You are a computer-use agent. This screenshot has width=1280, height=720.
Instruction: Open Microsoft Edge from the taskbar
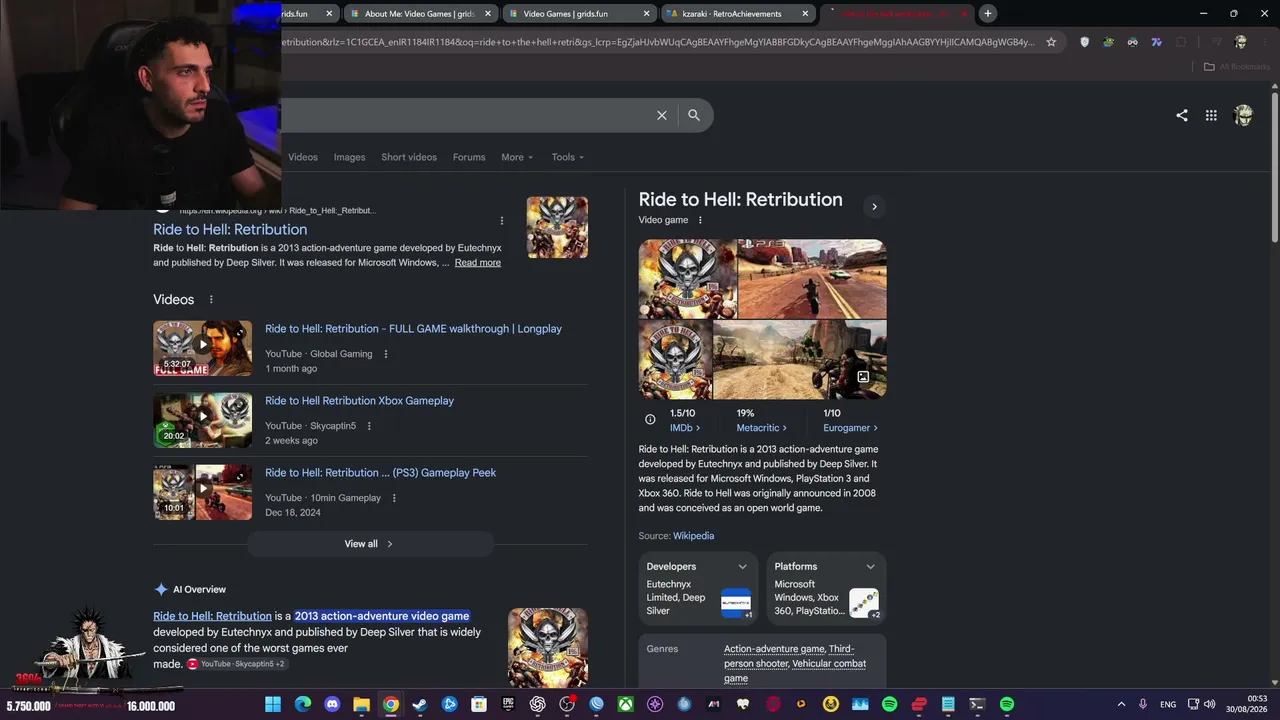[302, 704]
